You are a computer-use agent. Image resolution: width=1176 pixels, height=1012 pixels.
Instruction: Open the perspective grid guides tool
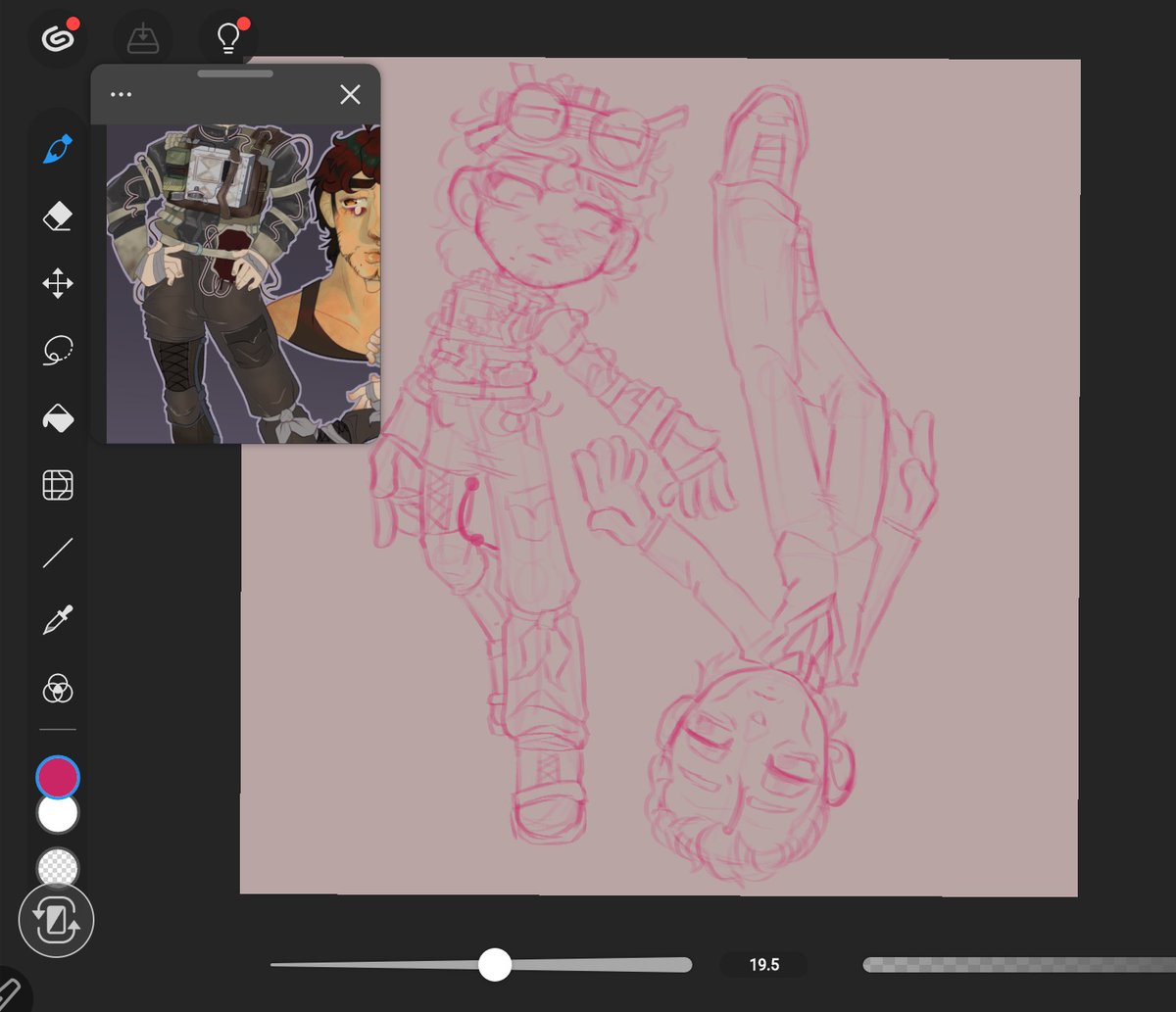pyautogui.click(x=58, y=485)
